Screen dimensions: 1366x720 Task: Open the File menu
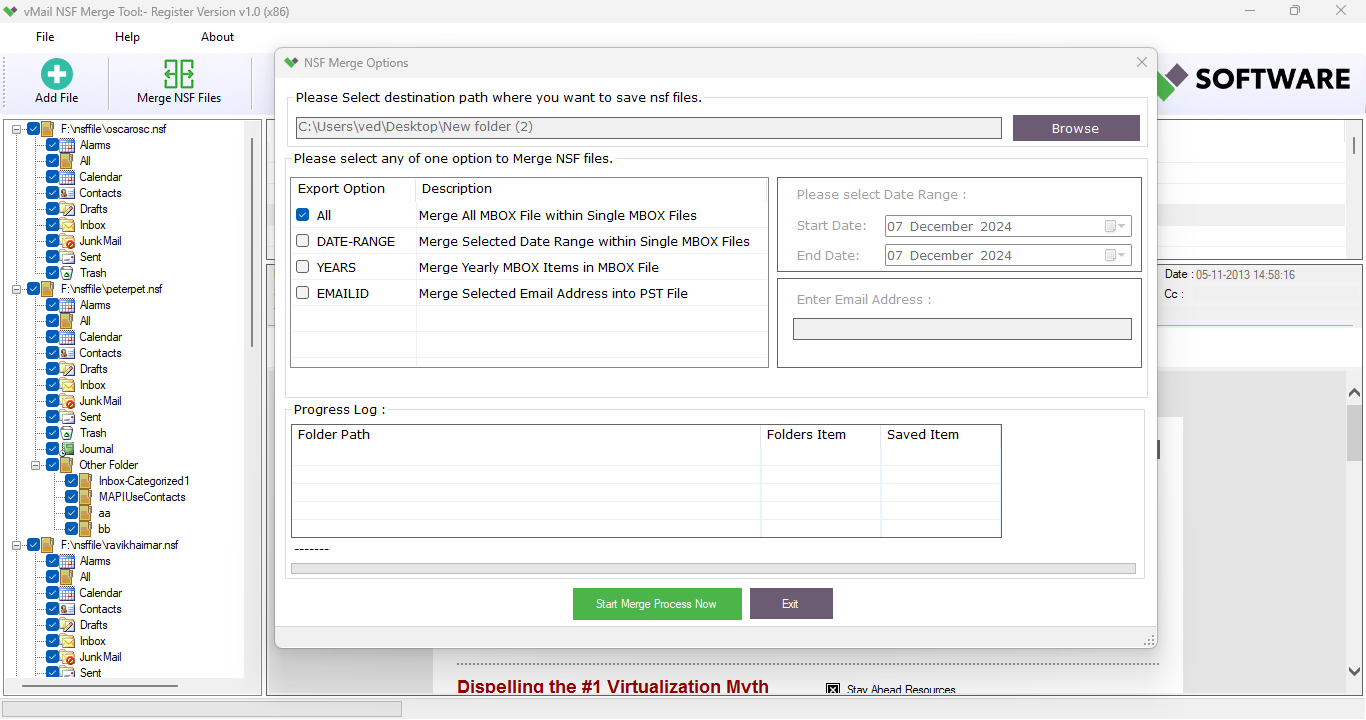tap(45, 37)
